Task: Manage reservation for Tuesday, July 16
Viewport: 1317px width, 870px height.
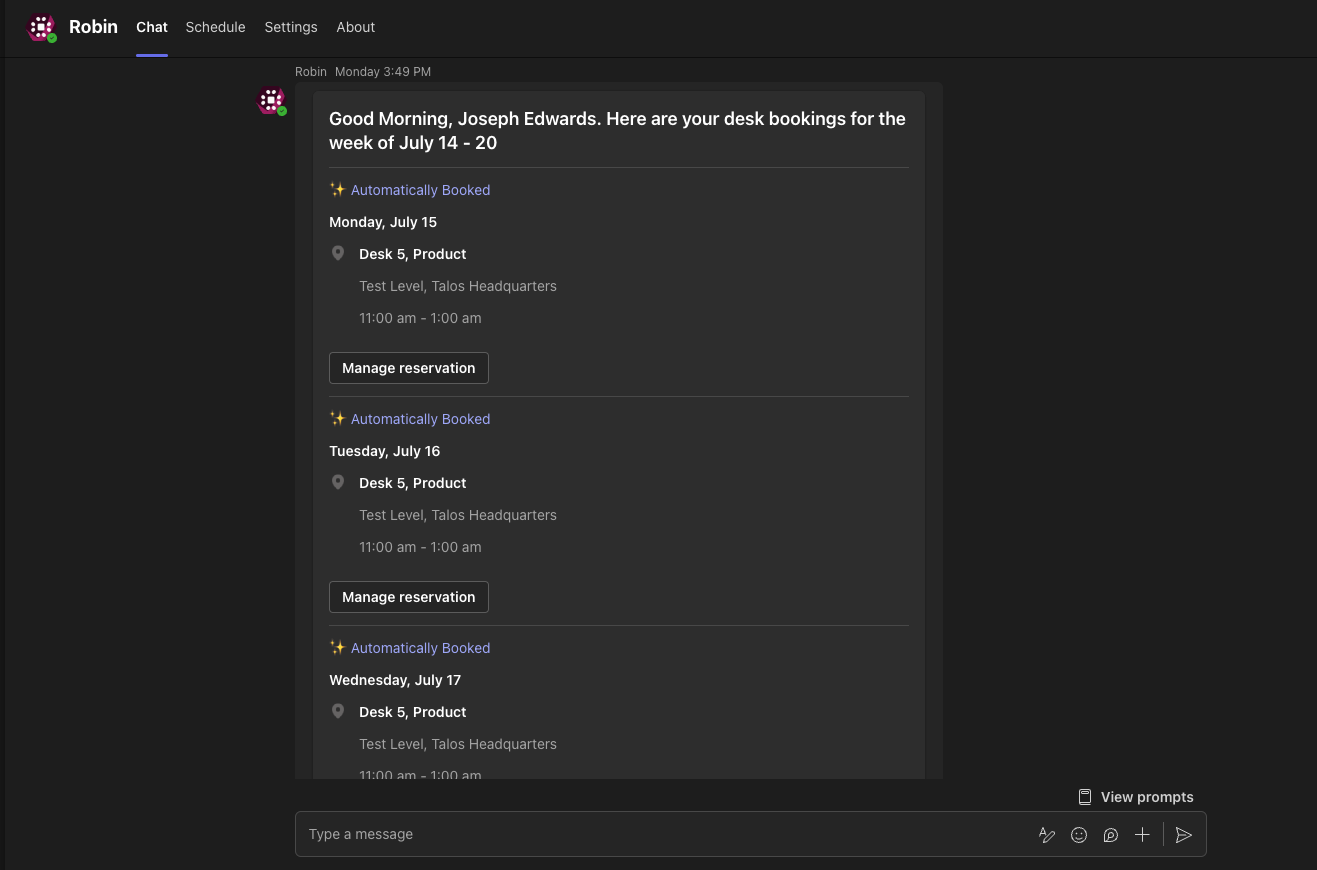Action: click(409, 597)
